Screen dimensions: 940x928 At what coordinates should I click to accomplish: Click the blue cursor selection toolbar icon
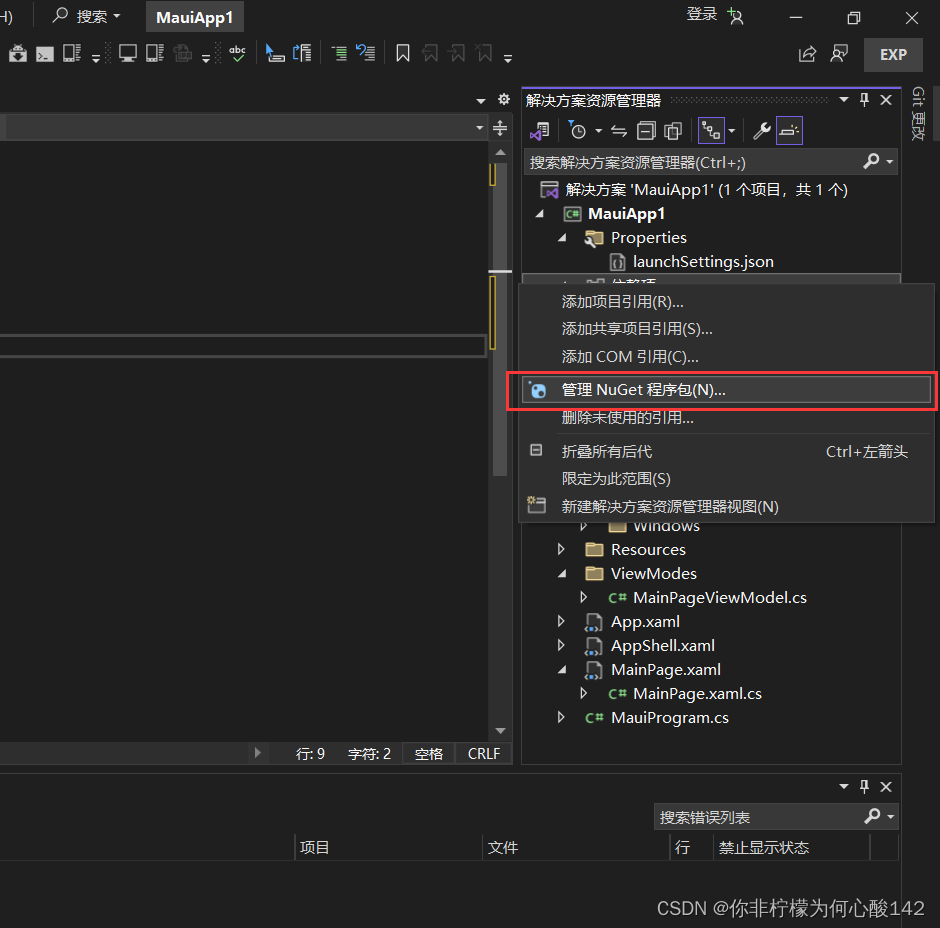pyautogui.click(x=275, y=53)
